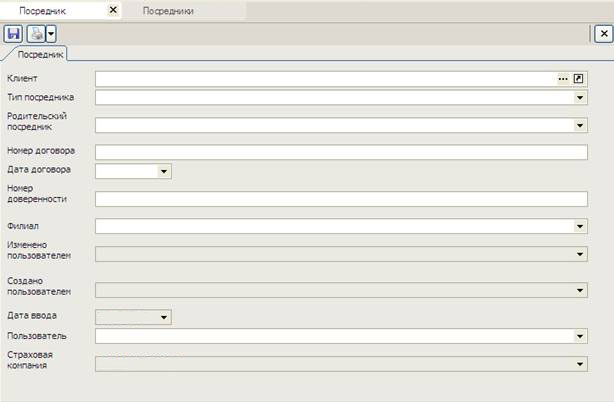Open the Print button dropdown arrow
The image size is (614, 402).
(x=50, y=33)
